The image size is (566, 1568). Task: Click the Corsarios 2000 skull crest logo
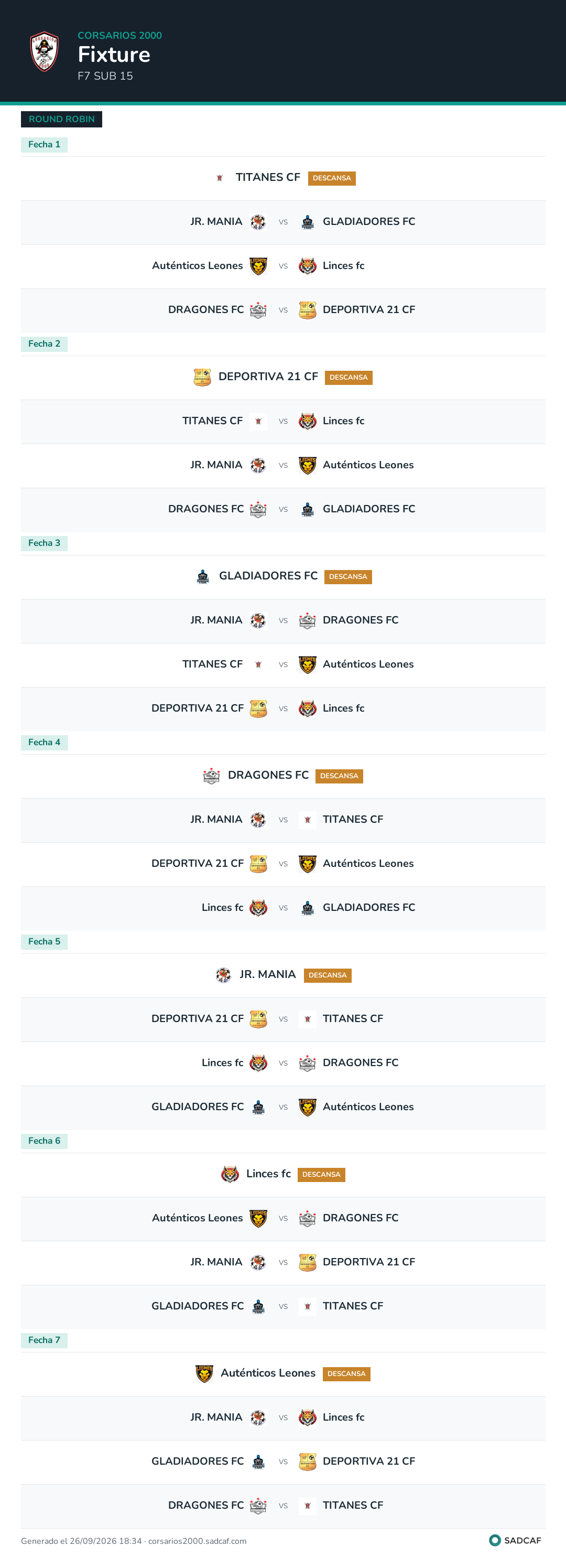[x=45, y=51]
